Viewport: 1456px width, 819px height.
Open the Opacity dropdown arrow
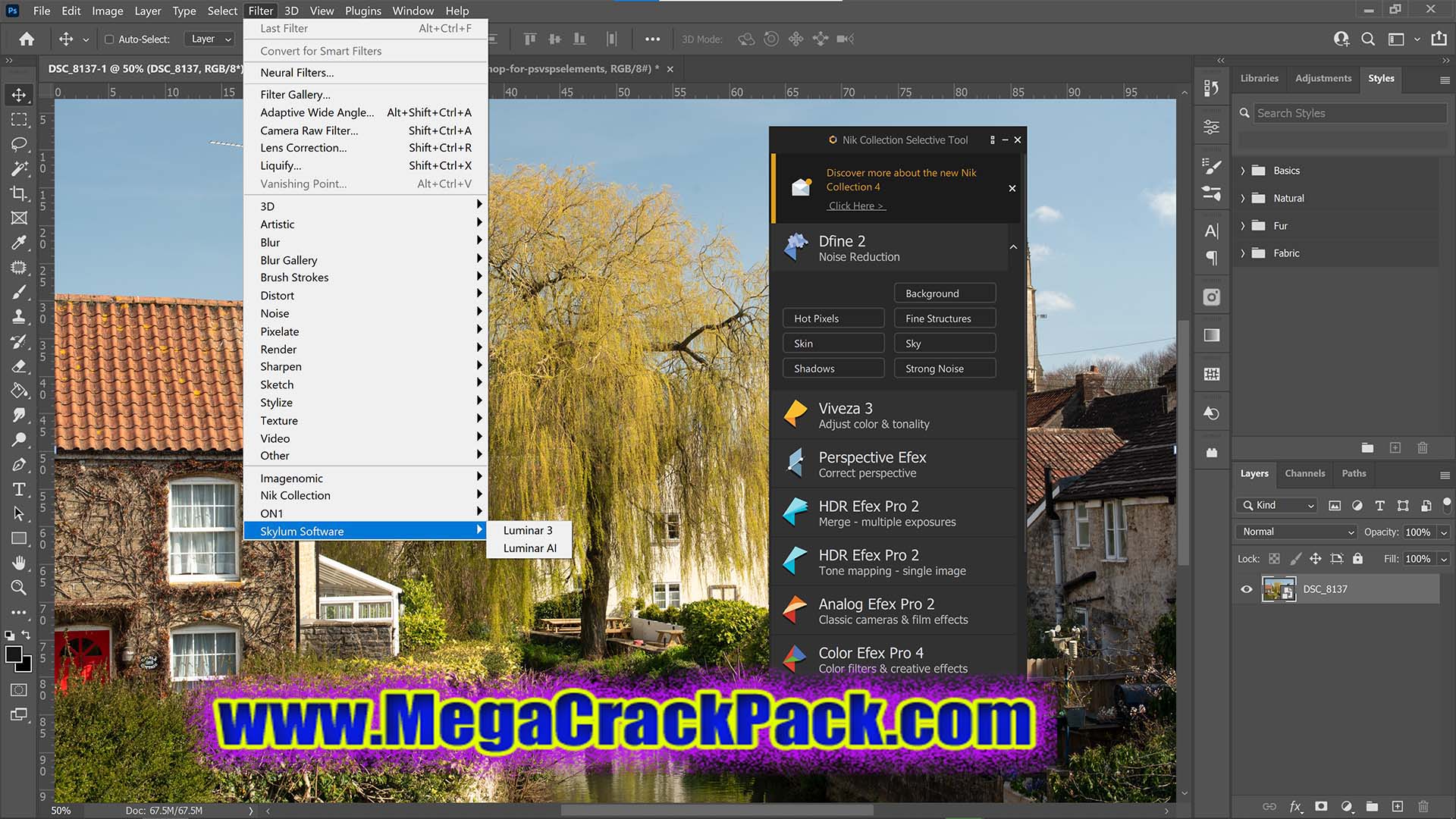[x=1444, y=532]
